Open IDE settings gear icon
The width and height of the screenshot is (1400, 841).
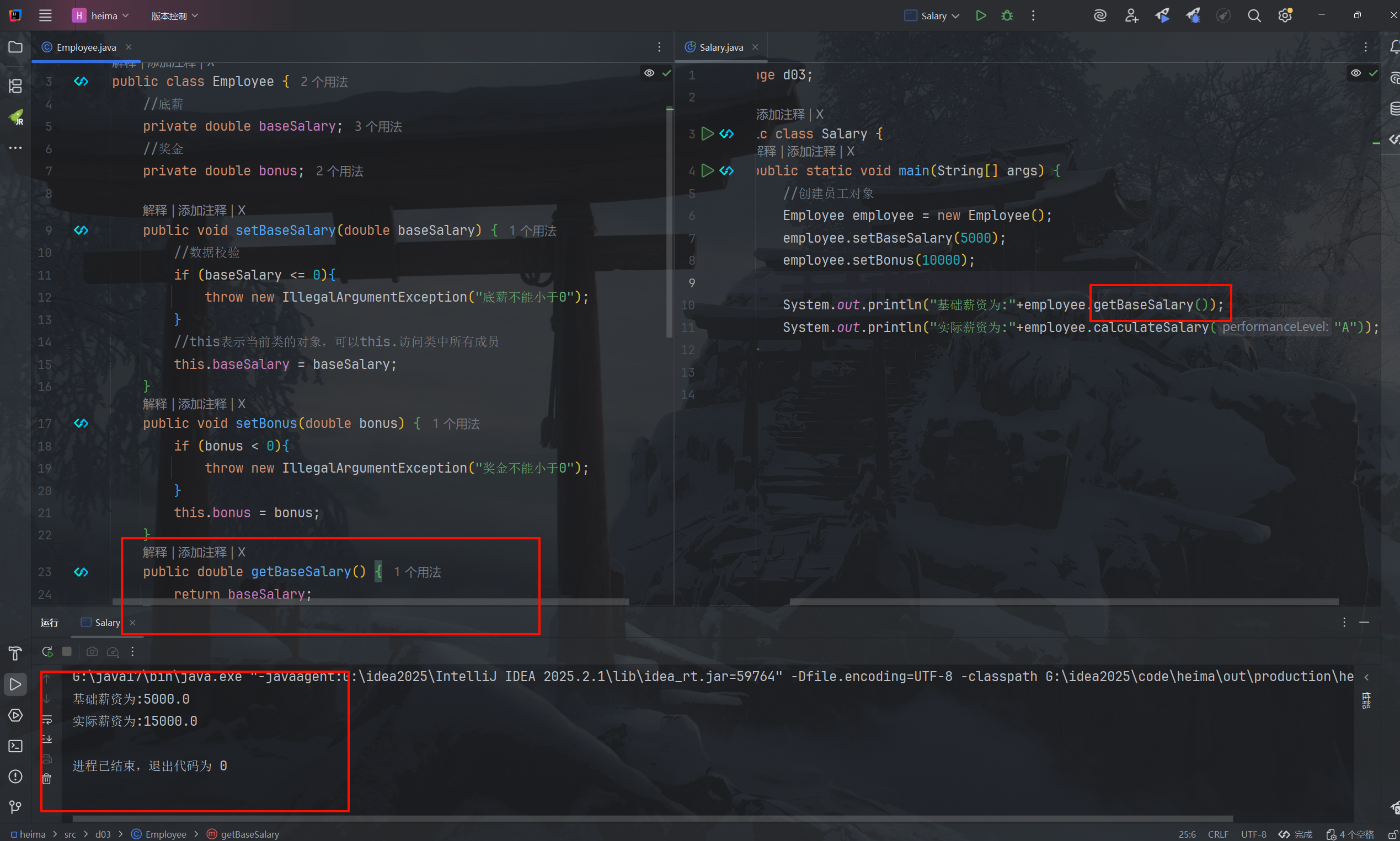tap(1285, 16)
